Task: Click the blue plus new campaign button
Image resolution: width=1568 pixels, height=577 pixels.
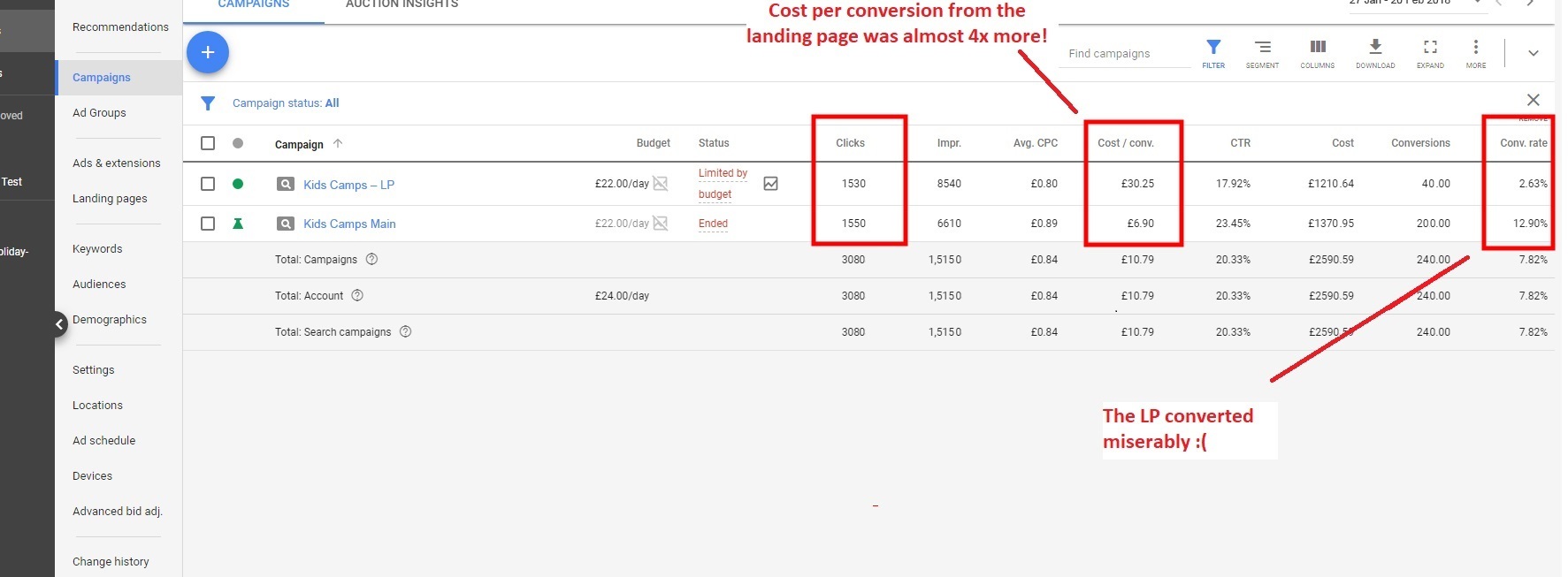Action: coord(208,52)
